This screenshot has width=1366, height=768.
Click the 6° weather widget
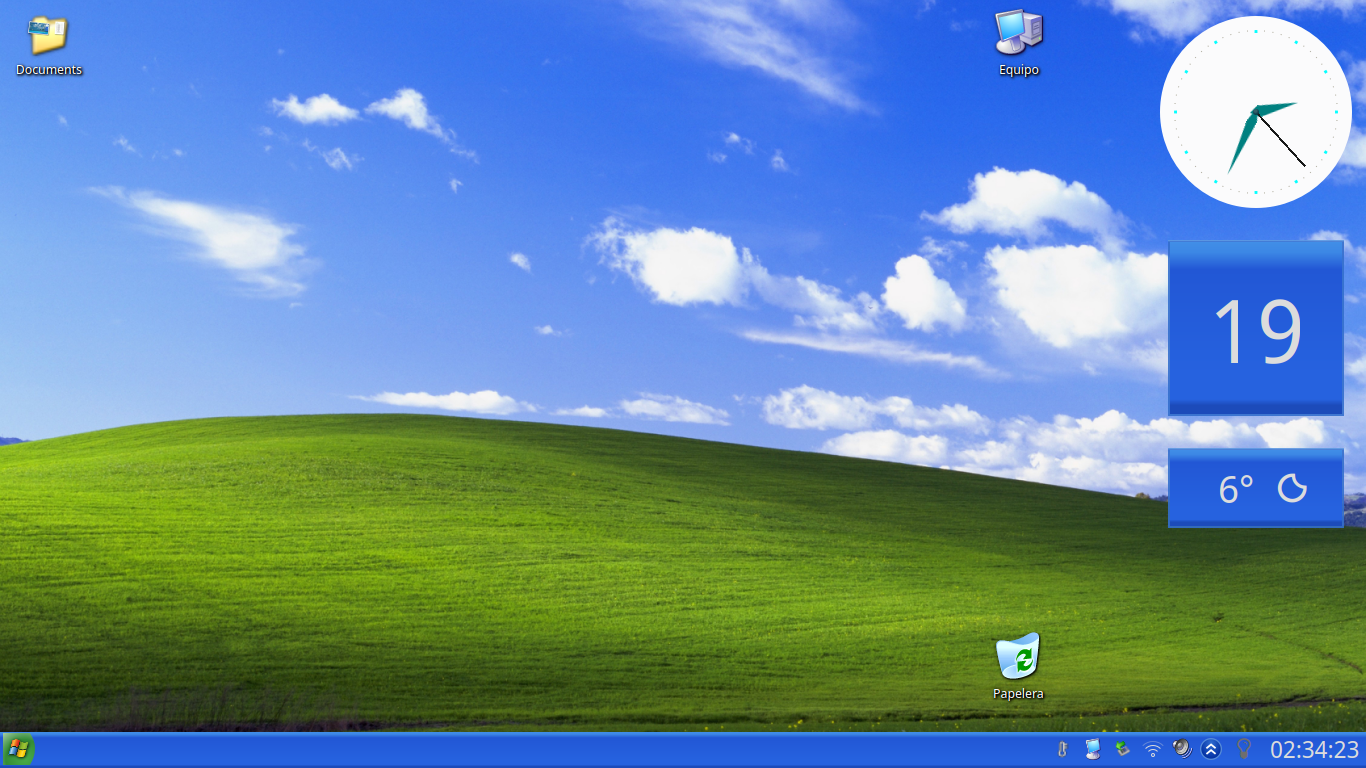point(1256,488)
